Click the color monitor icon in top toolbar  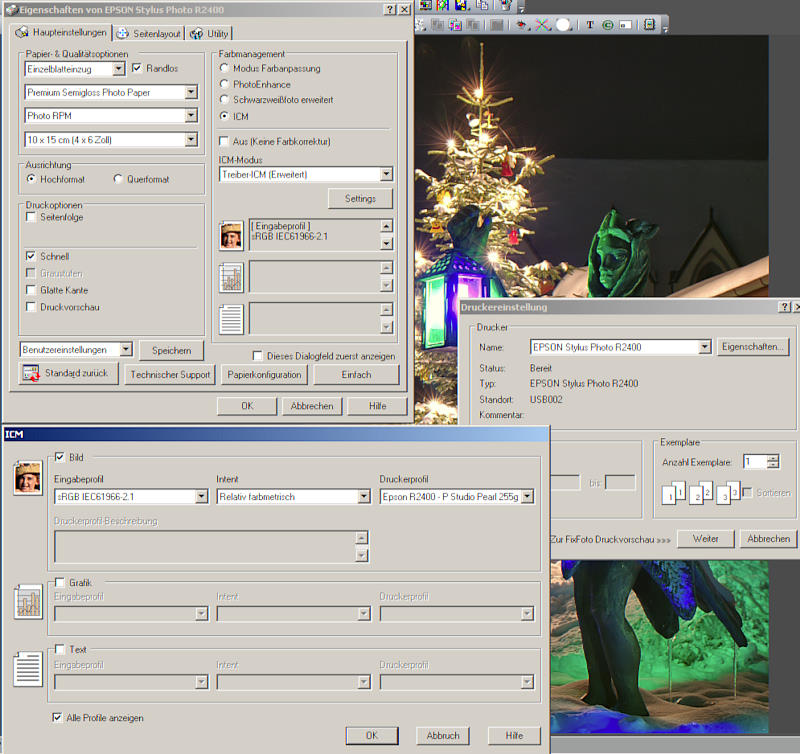point(426,5)
